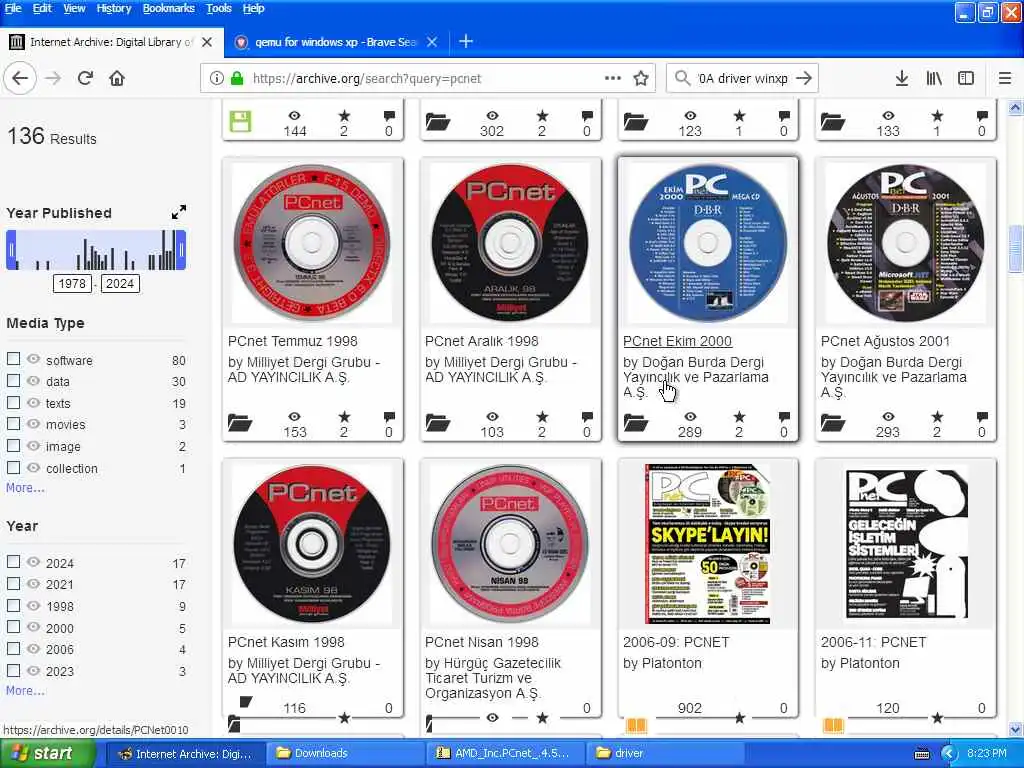The width and height of the screenshot is (1024, 768).
Task: Toggle eye visibility for software filter
Action: 33,359
